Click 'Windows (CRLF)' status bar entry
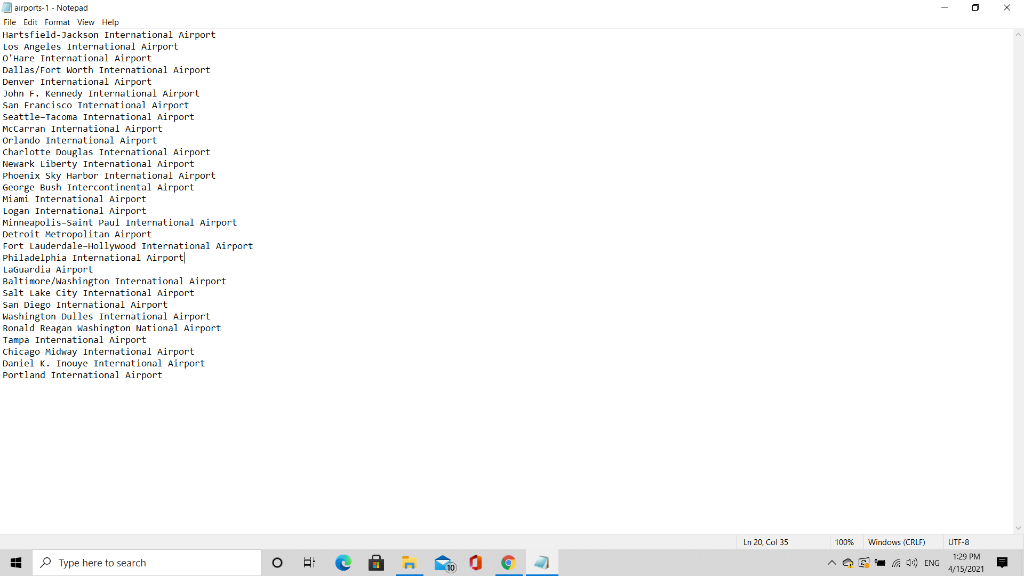 (896, 543)
